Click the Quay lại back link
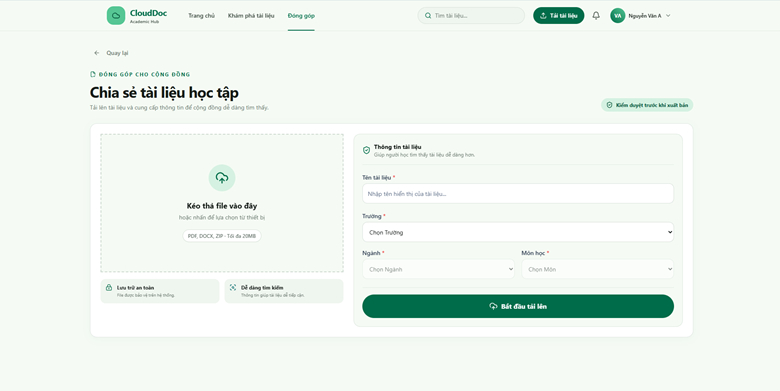 click(112, 53)
